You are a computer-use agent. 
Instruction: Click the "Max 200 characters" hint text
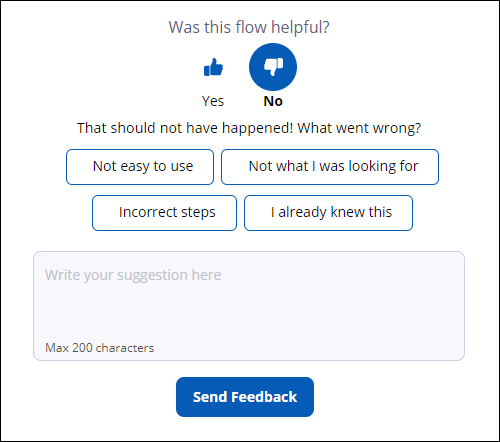pos(100,348)
